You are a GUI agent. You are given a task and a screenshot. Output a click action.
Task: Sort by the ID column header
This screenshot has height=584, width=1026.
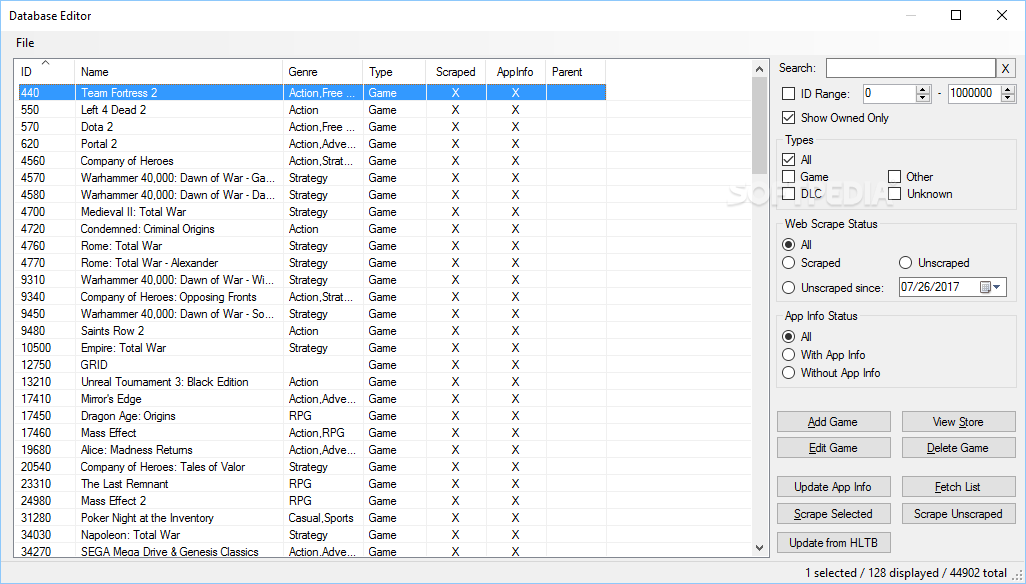[45, 72]
